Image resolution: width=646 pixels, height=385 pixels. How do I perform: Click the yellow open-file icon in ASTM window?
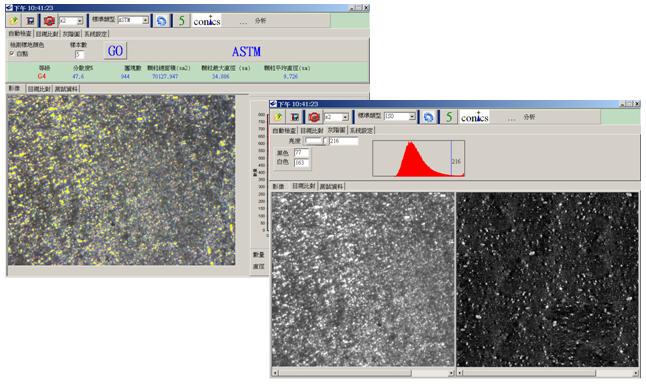(x=14, y=20)
